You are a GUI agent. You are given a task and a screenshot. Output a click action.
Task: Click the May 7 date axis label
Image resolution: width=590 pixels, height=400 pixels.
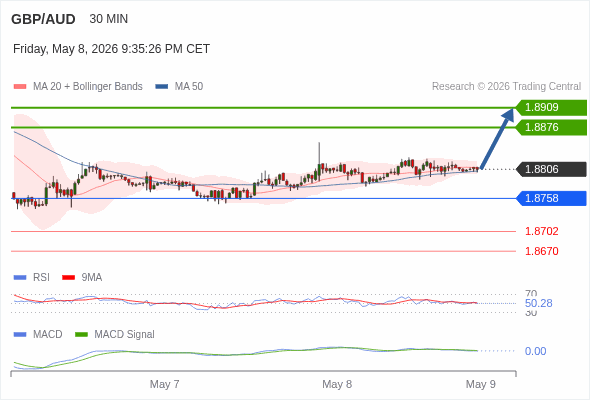164,384
